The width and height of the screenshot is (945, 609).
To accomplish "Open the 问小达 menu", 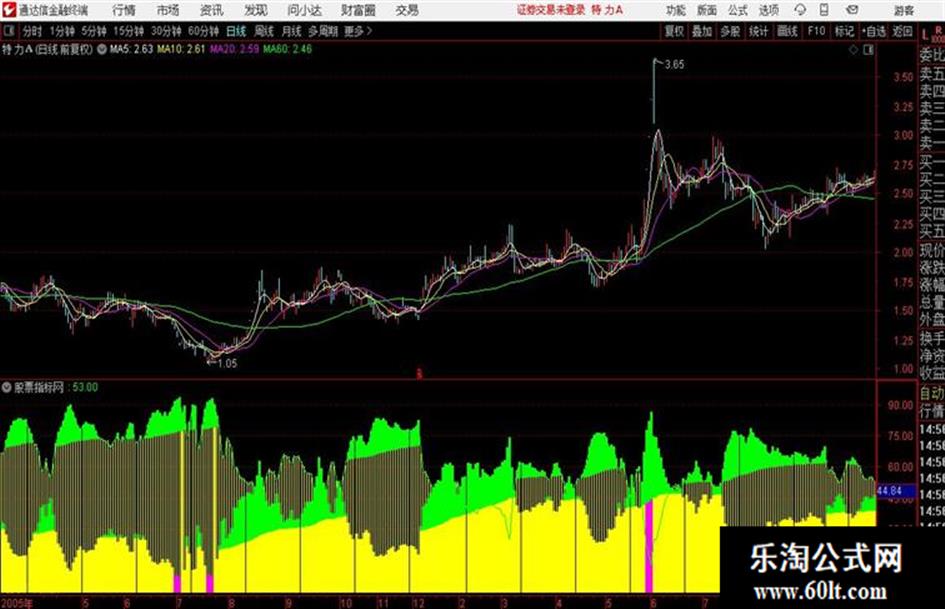I will pyautogui.click(x=304, y=10).
